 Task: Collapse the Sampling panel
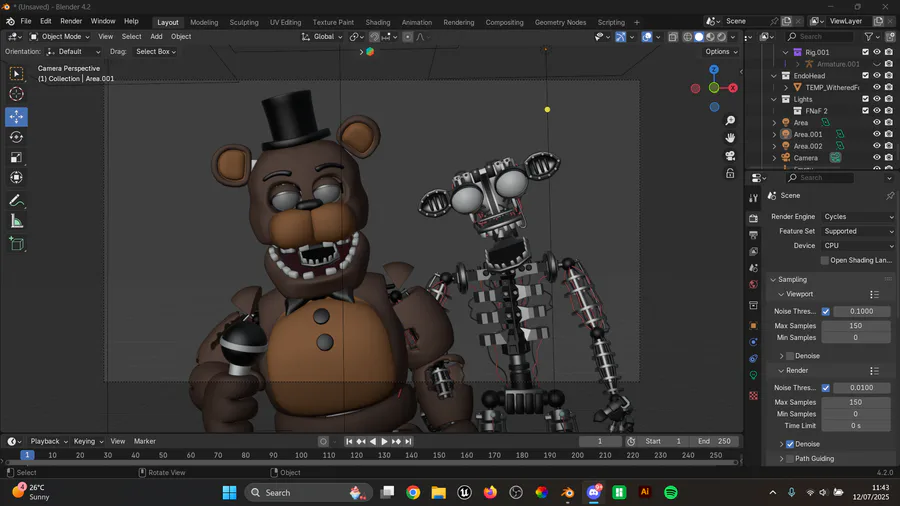pyautogui.click(x=773, y=280)
